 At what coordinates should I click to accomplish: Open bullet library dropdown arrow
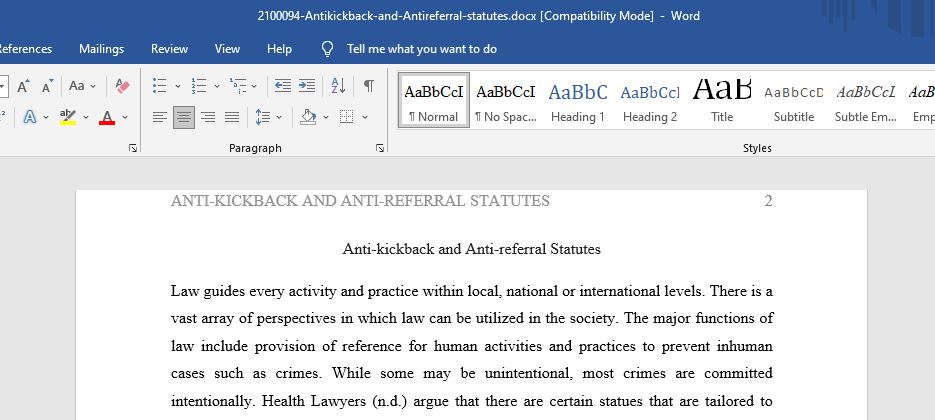(178, 87)
